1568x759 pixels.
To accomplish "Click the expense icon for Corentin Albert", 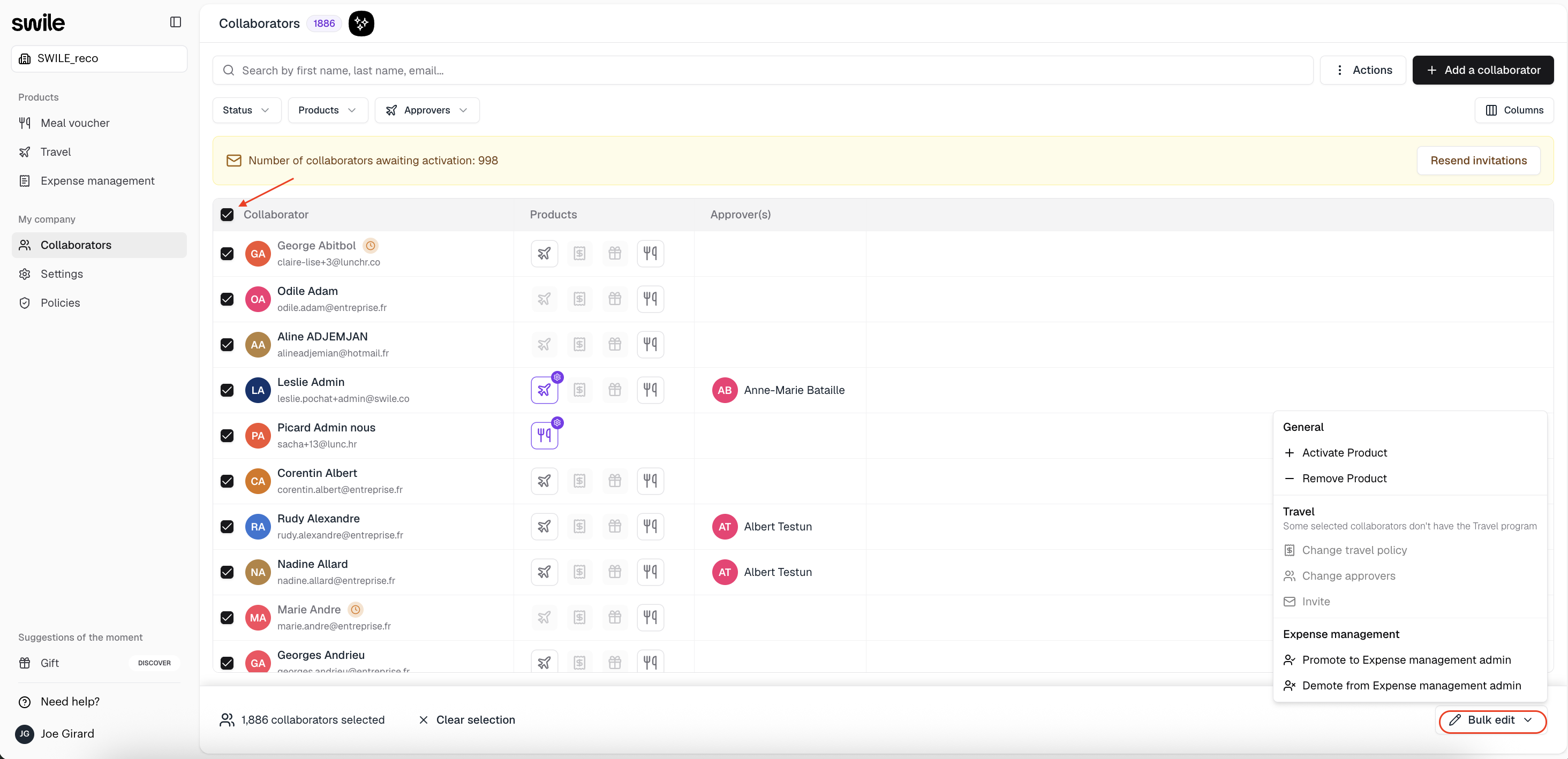I will [579, 481].
